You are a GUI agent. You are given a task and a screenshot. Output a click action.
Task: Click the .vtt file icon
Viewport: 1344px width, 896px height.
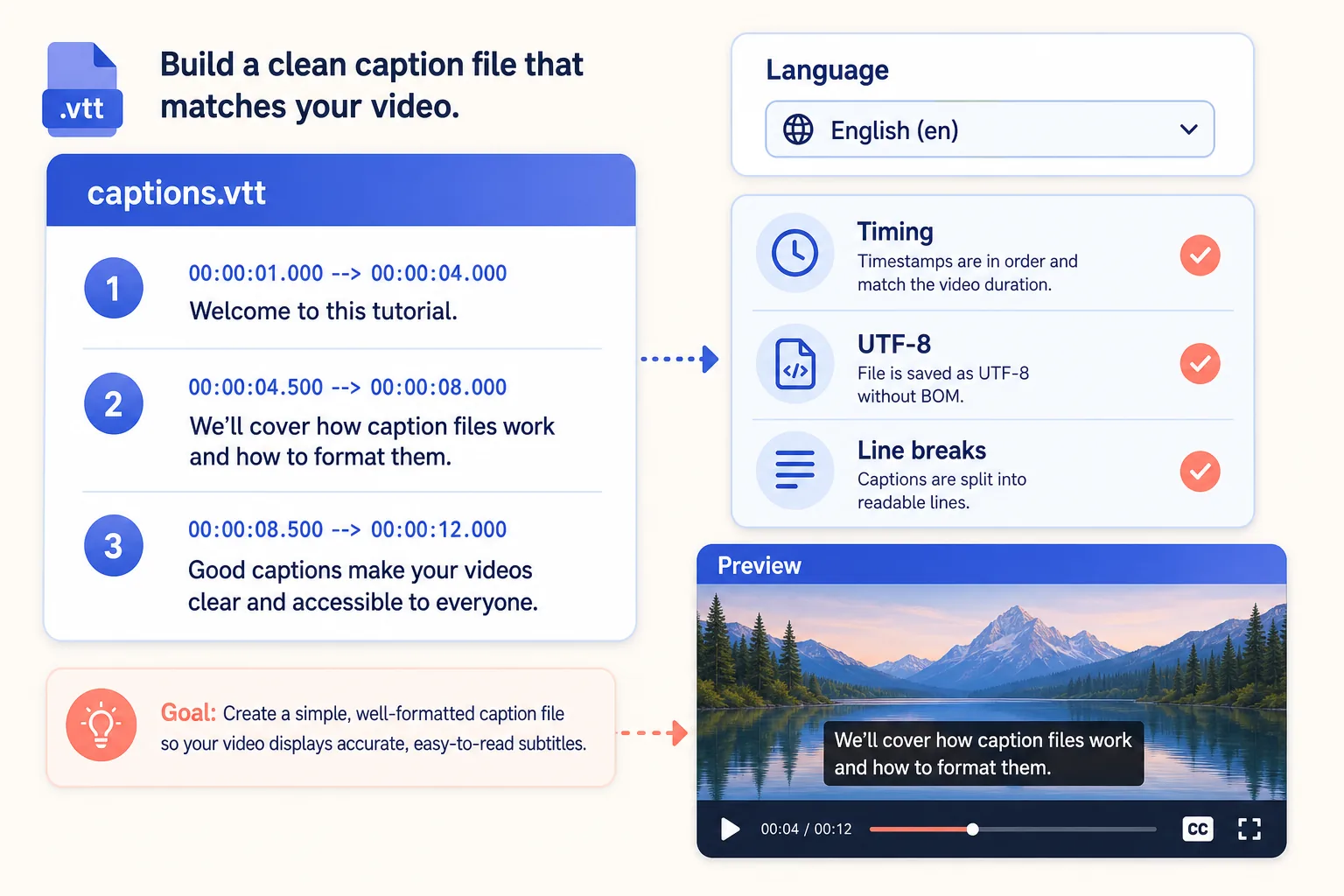coord(82,89)
